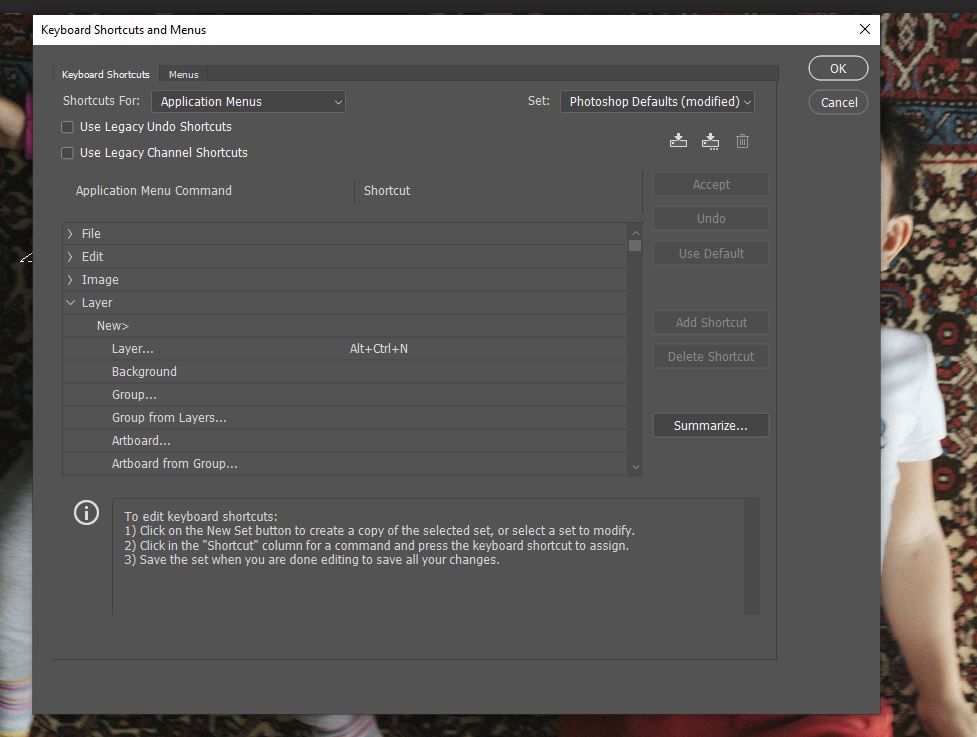
Task: Select the Group from Layers command row
Action: pos(168,417)
